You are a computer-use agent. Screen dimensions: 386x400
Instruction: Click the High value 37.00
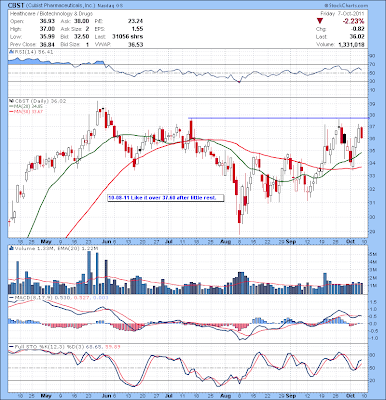tap(47, 29)
